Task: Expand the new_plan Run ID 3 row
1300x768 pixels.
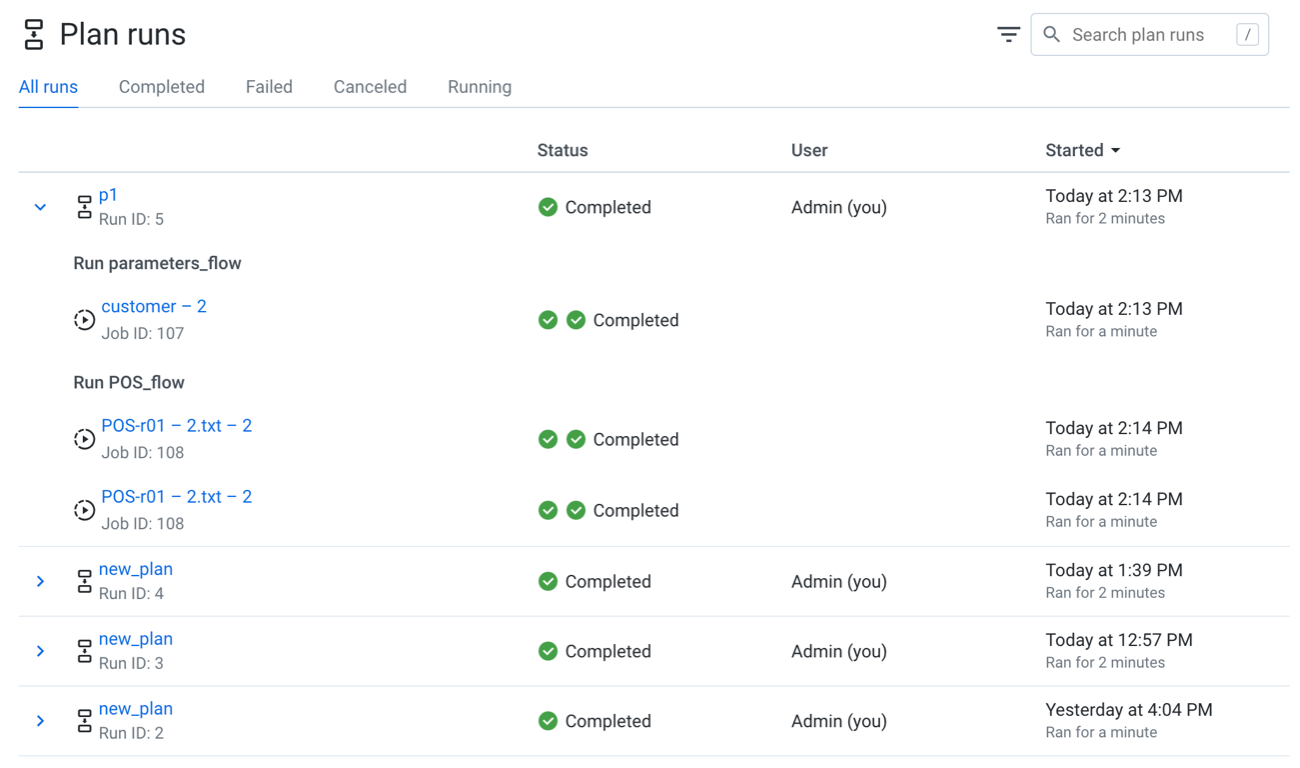Action: 40,651
